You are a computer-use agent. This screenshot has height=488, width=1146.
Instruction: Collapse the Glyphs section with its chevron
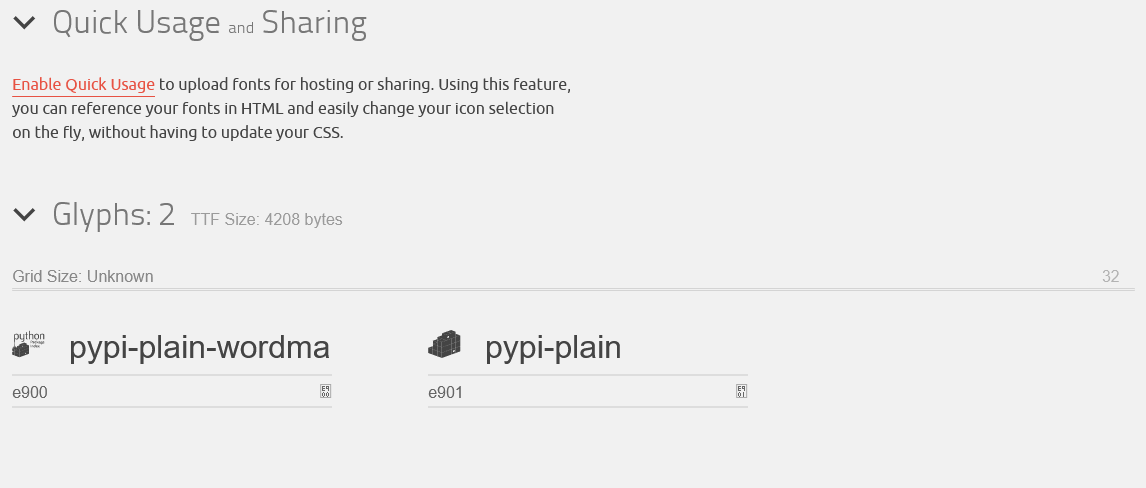24,214
